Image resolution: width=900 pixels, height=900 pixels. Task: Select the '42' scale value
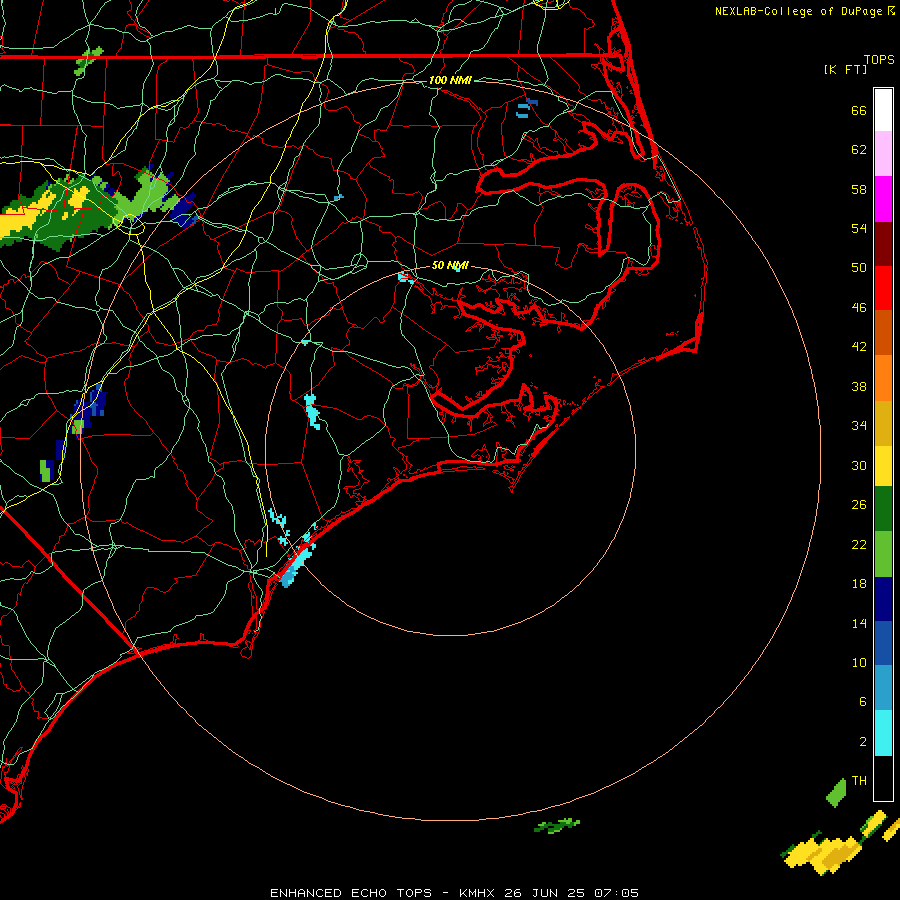click(859, 347)
